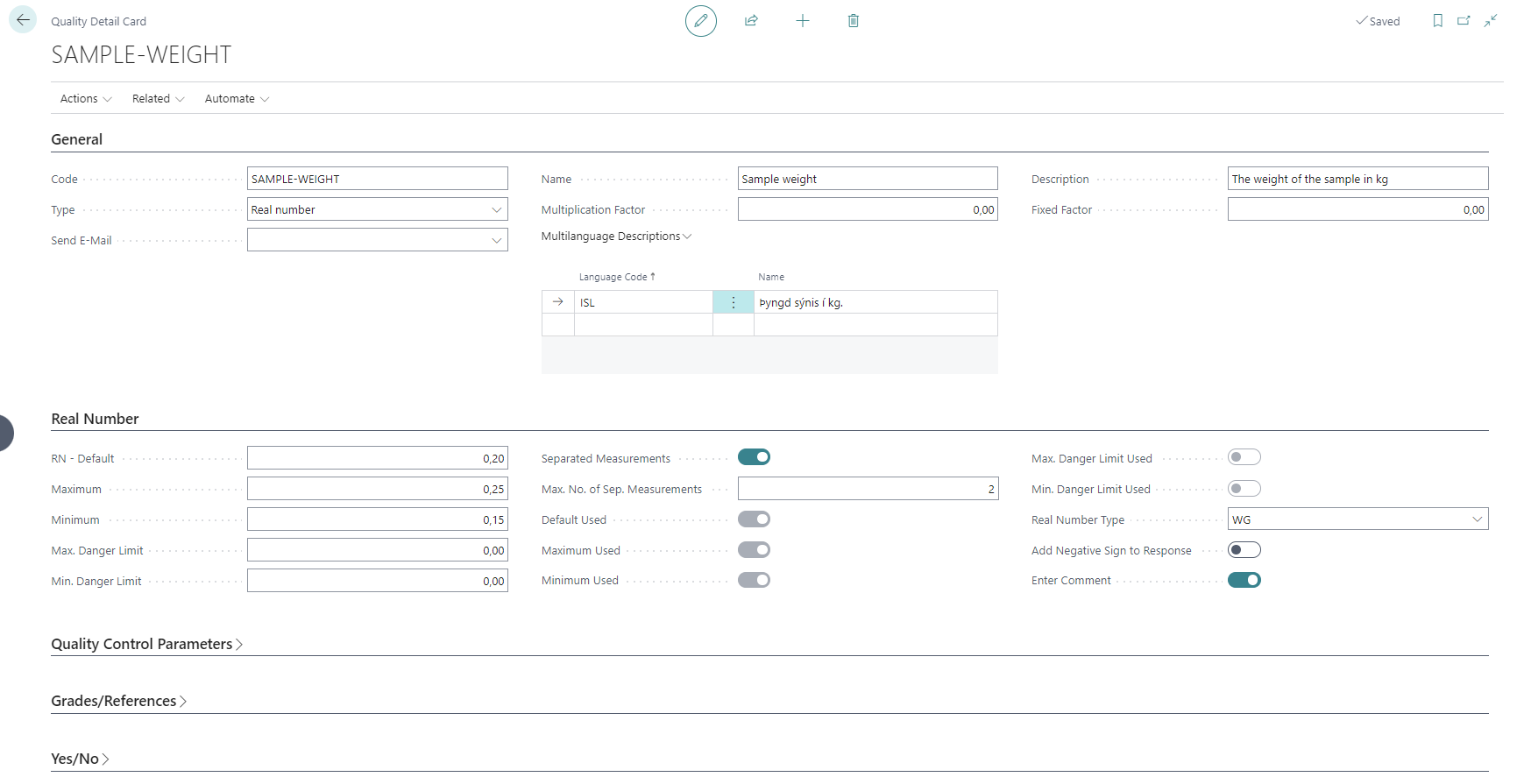Open the Related menu

[158, 99]
